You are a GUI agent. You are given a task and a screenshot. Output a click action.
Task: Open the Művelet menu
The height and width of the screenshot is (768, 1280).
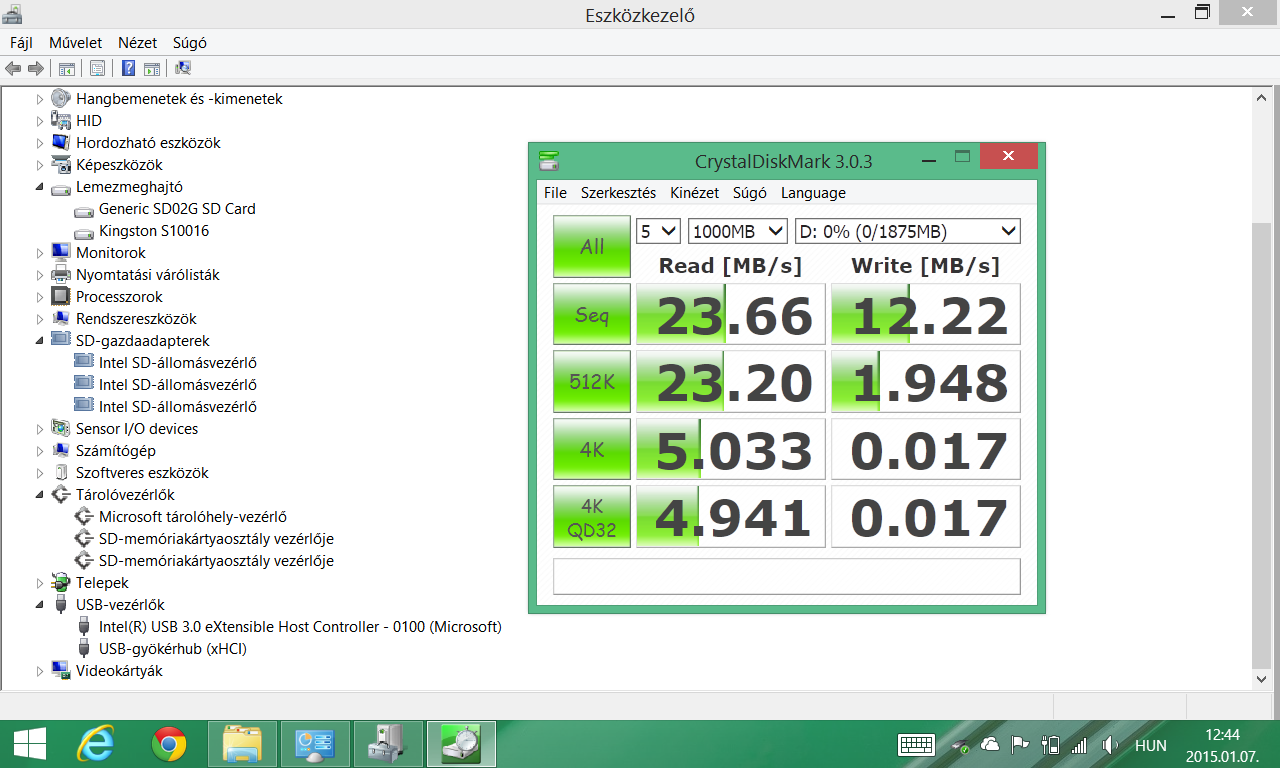tap(76, 43)
